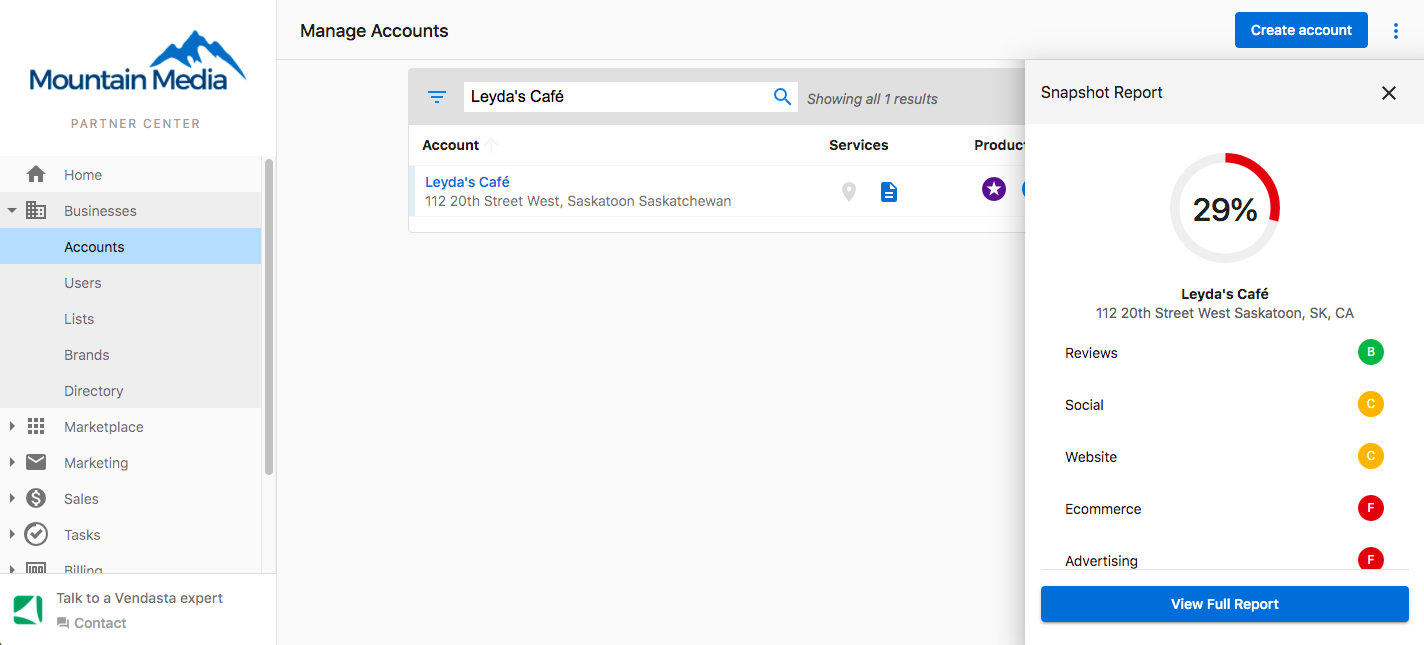Click the Sales dollar icon

click(36, 498)
